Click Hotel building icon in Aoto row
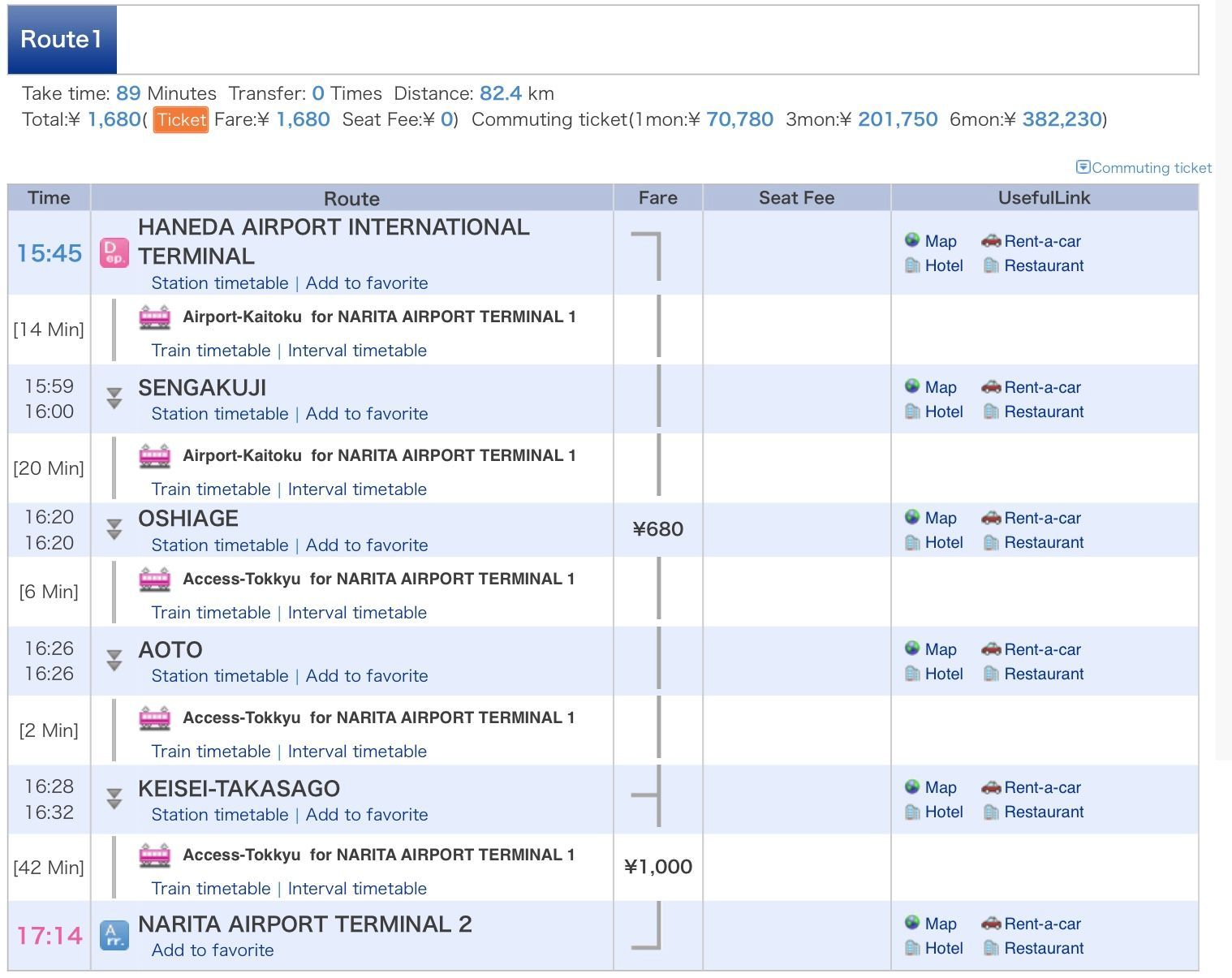 912,674
